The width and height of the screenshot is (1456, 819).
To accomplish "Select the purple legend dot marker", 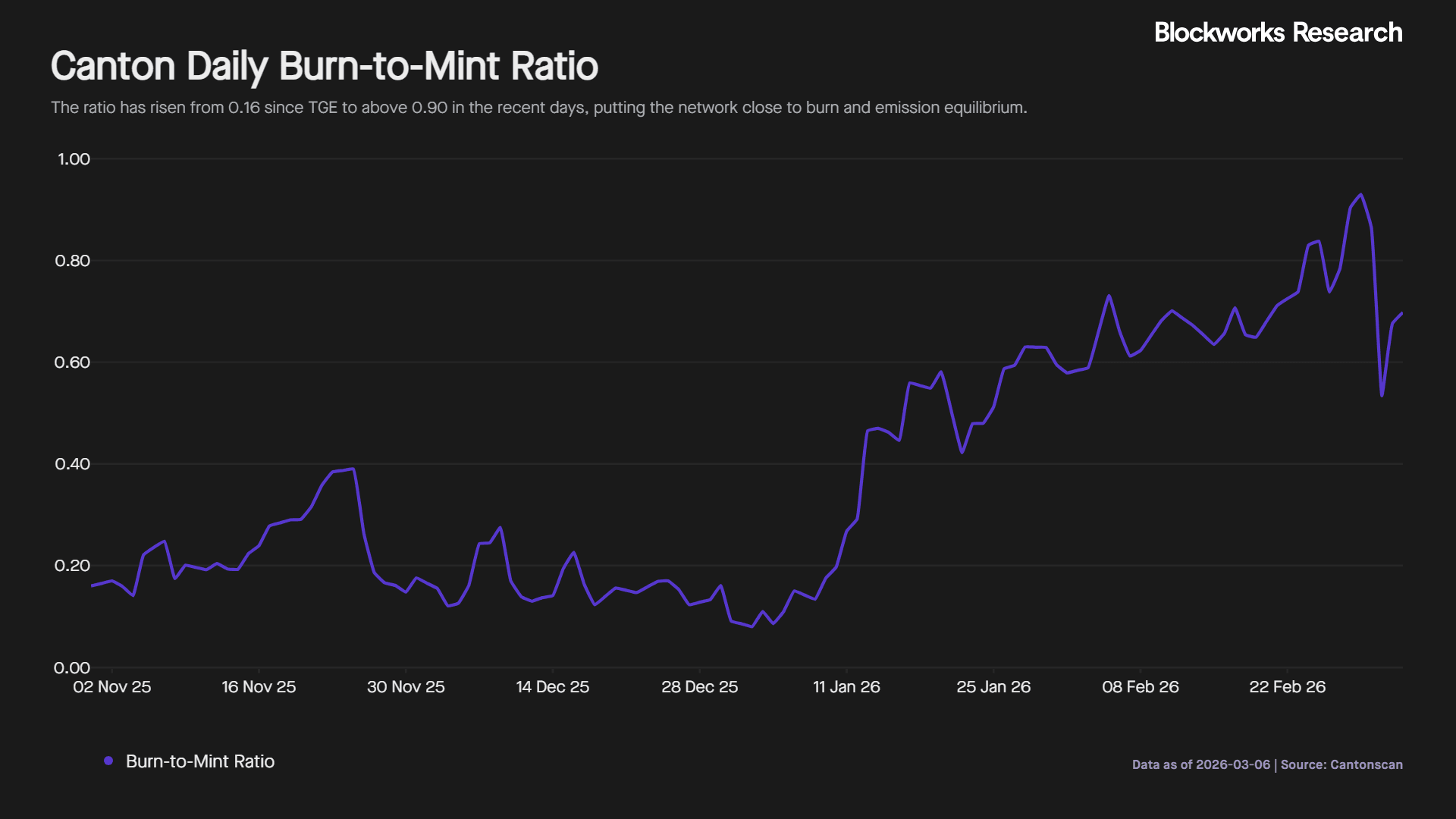I will click(108, 761).
